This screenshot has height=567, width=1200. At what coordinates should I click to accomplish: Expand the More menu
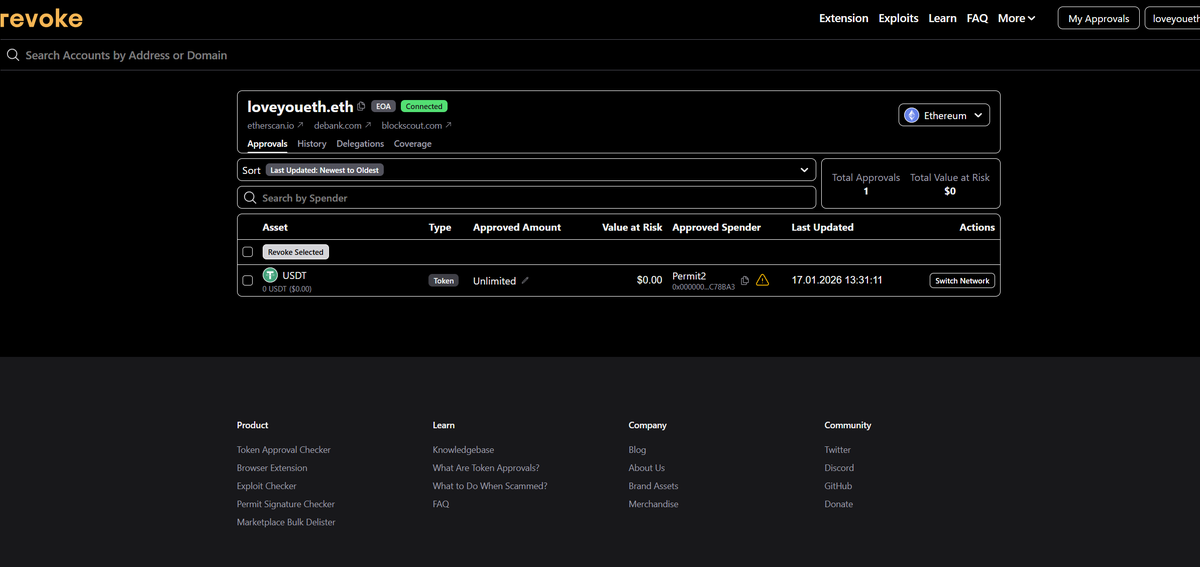[x=1016, y=18]
